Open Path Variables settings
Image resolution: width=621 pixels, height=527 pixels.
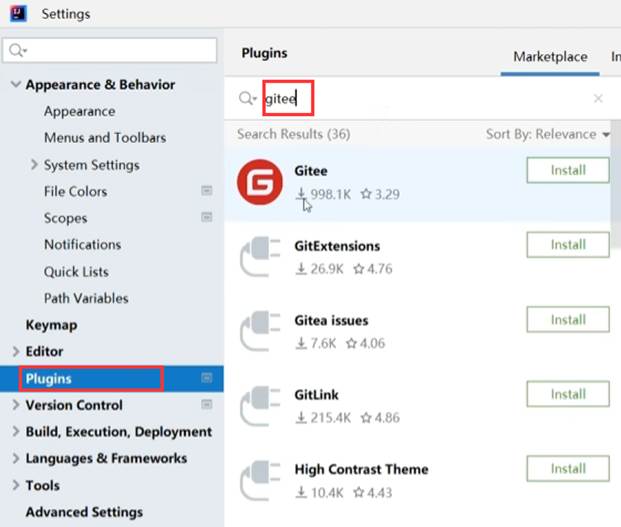(x=86, y=298)
